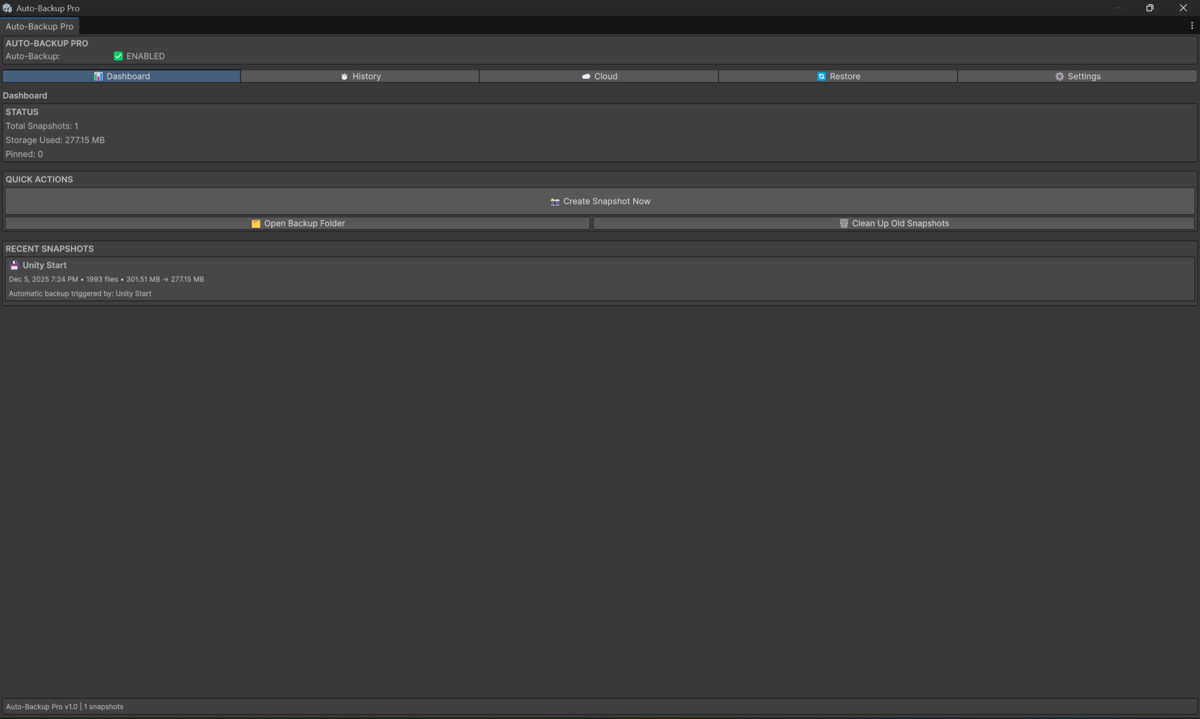Click Open Backup Folder button
This screenshot has height=719, width=1200.
point(298,223)
